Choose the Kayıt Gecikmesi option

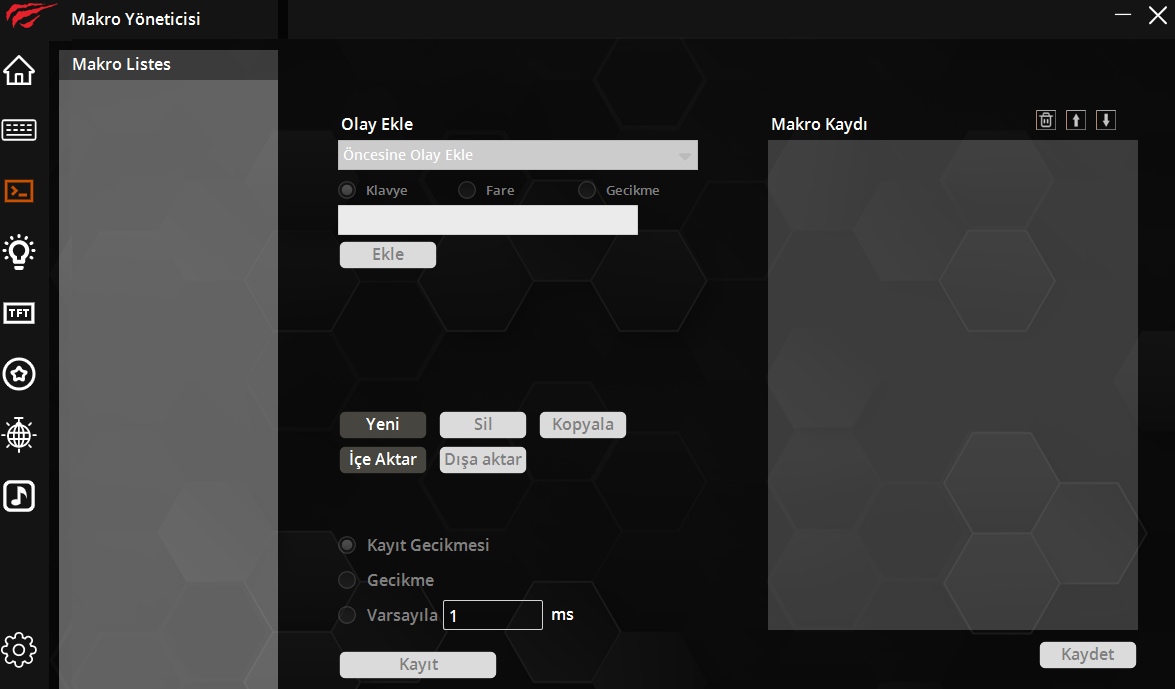tap(347, 545)
